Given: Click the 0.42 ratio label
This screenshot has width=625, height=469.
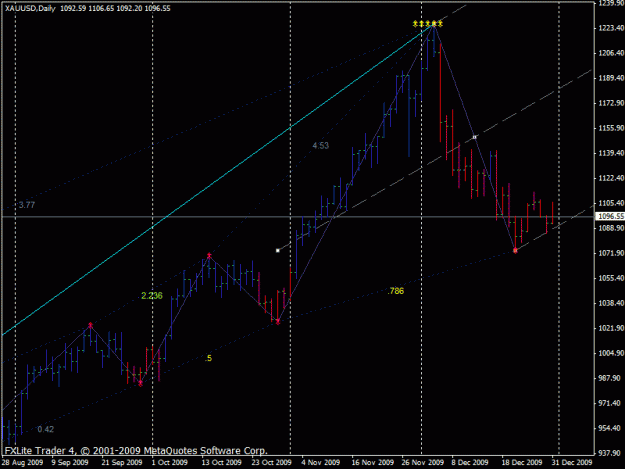Looking at the screenshot, I should click(45, 430).
